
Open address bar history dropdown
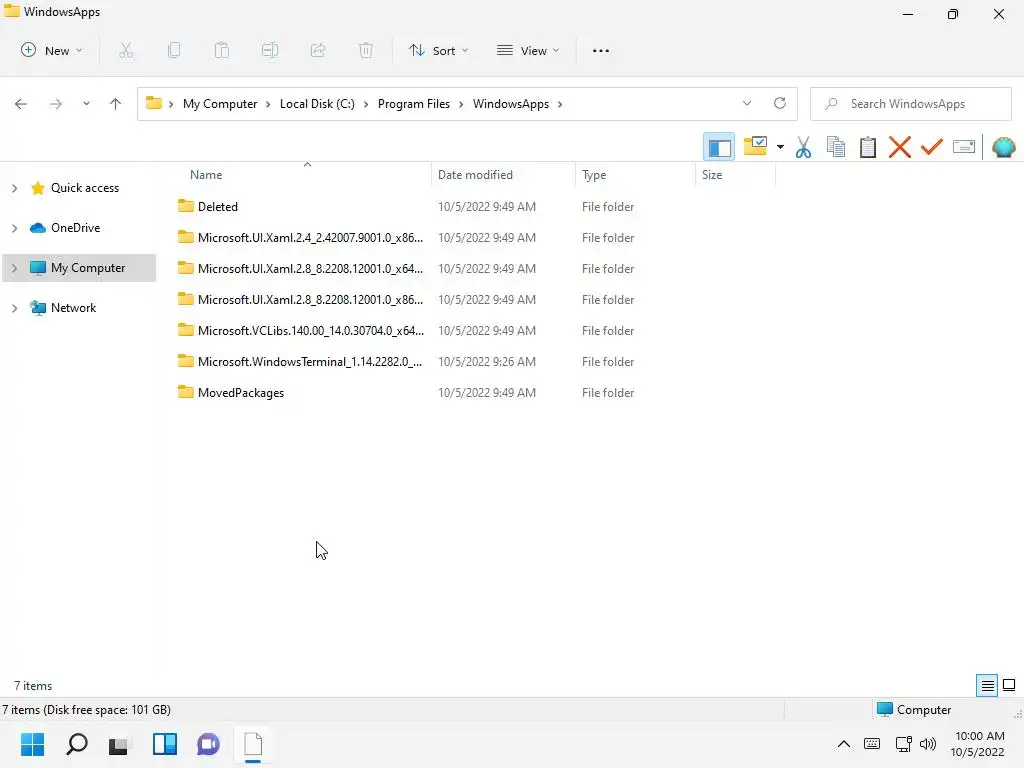coord(747,103)
